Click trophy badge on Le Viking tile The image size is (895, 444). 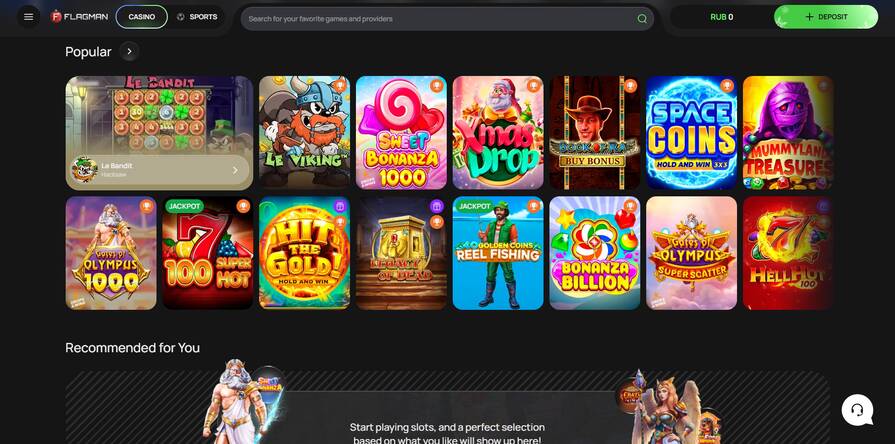[340, 86]
